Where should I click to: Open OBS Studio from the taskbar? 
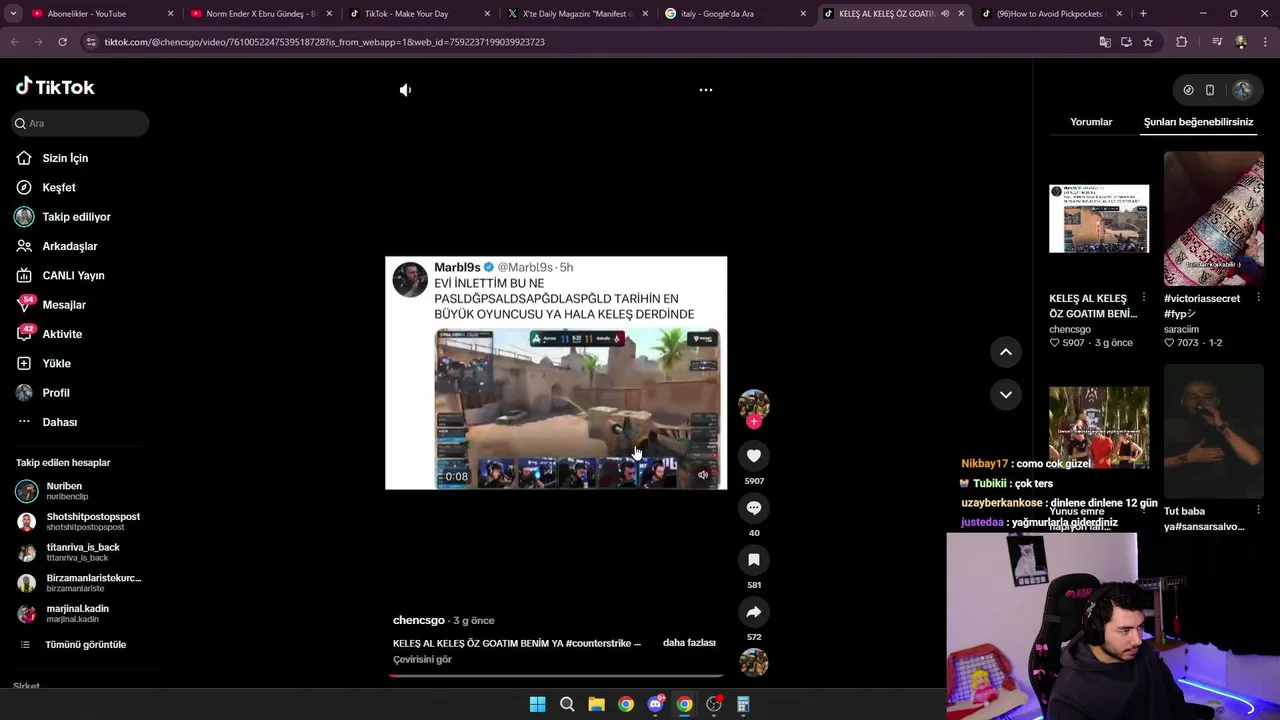pos(714,704)
